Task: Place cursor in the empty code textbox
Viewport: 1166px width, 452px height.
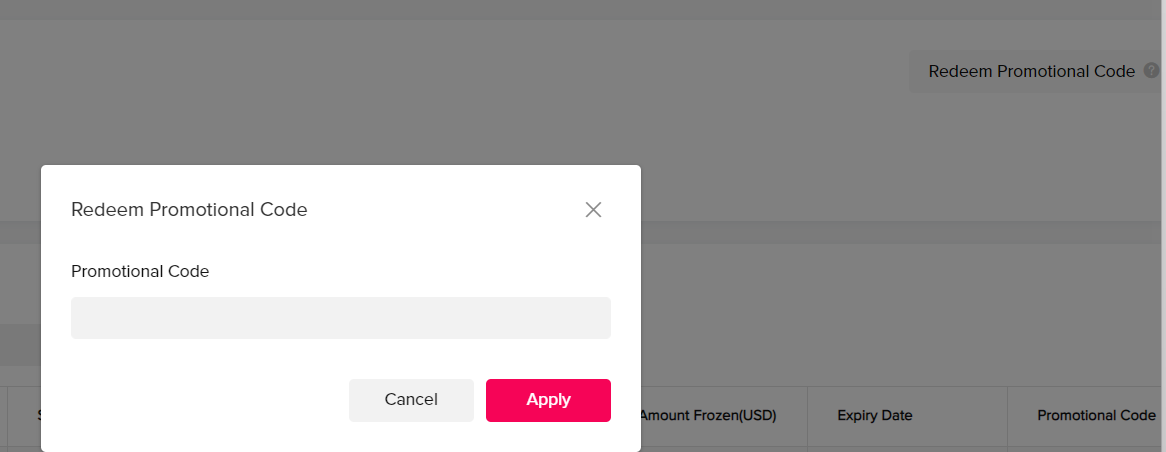Action: (x=340, y=318)
